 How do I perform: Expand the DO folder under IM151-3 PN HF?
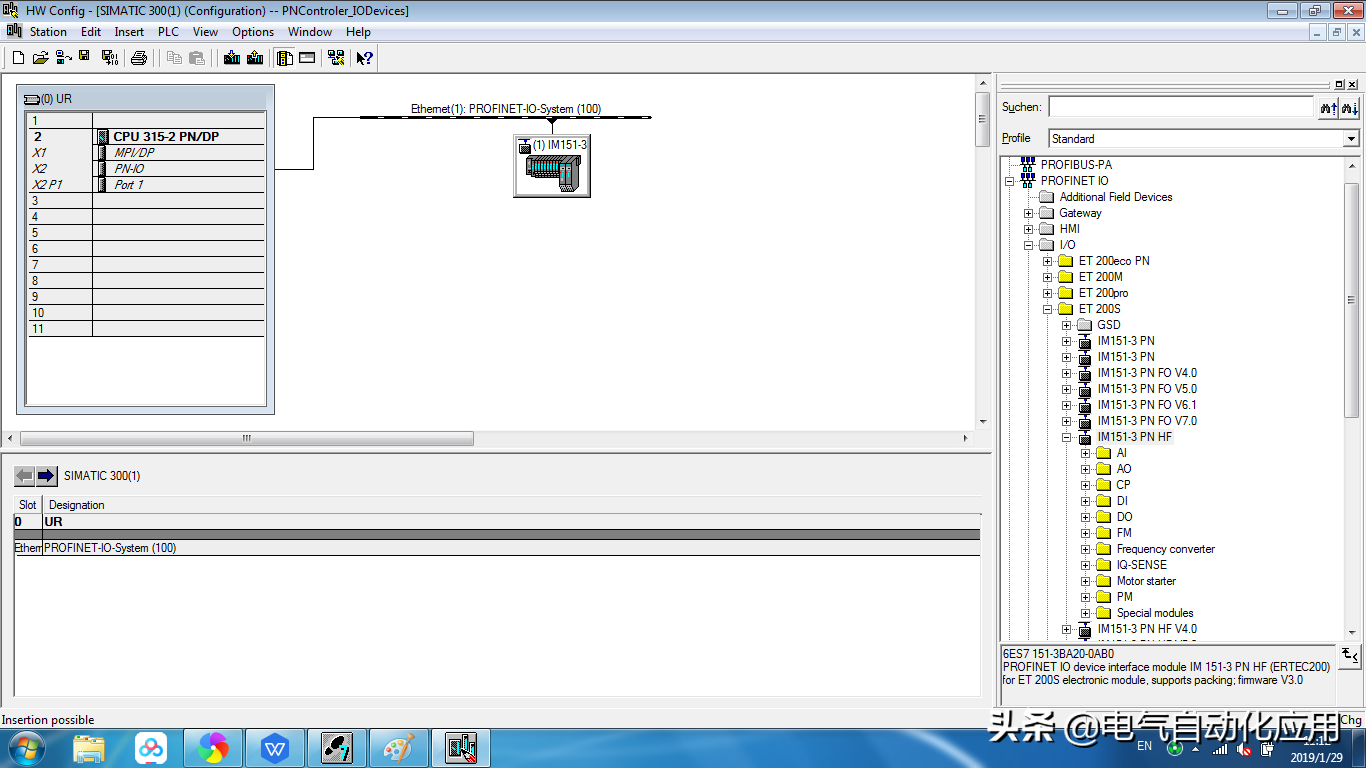point(1086,517)
